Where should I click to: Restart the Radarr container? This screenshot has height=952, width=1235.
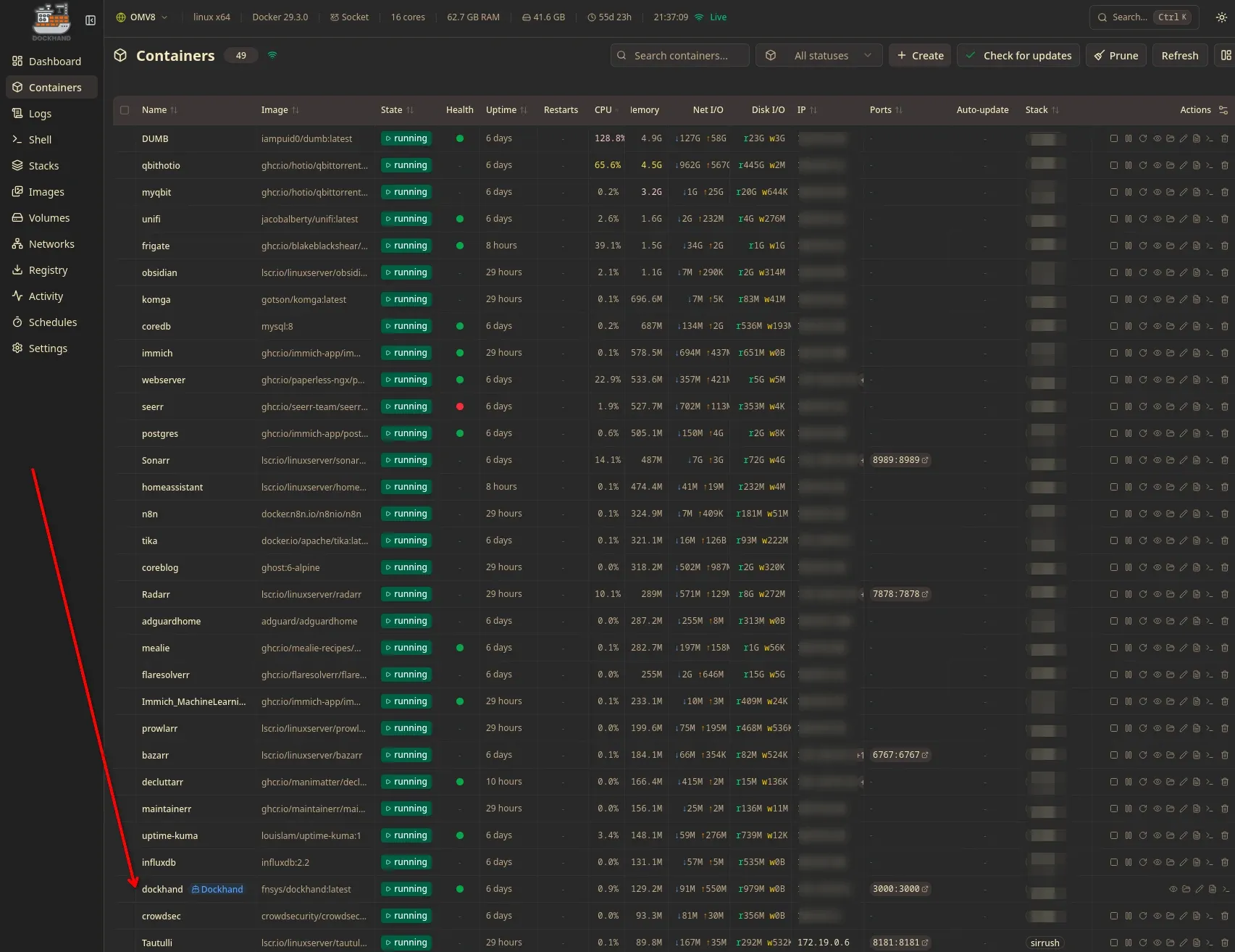pos(1143,594)
